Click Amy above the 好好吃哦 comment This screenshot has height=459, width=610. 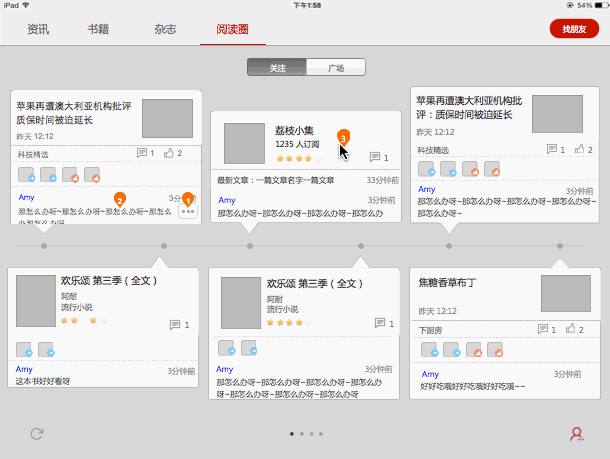click(430, 374)
